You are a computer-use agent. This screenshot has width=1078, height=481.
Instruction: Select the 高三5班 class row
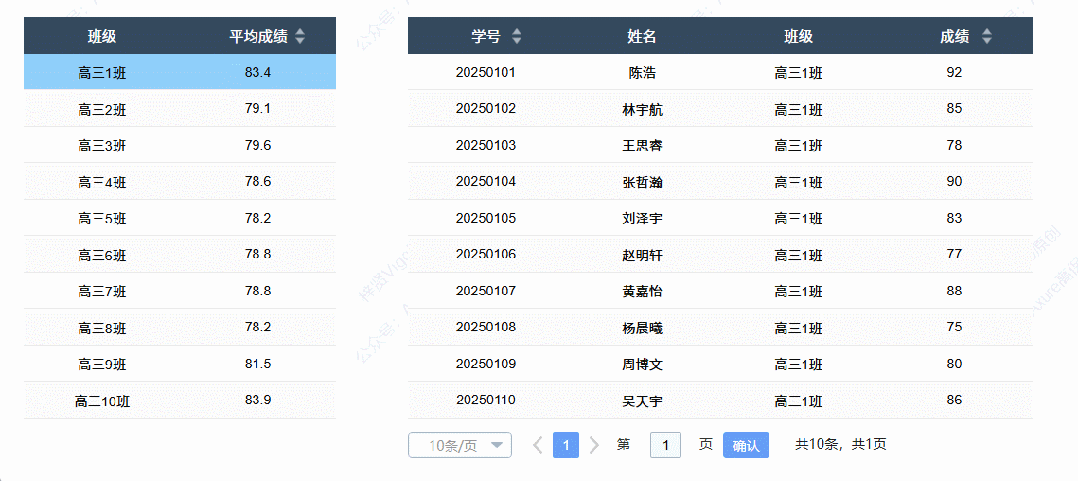pos(180,218)
